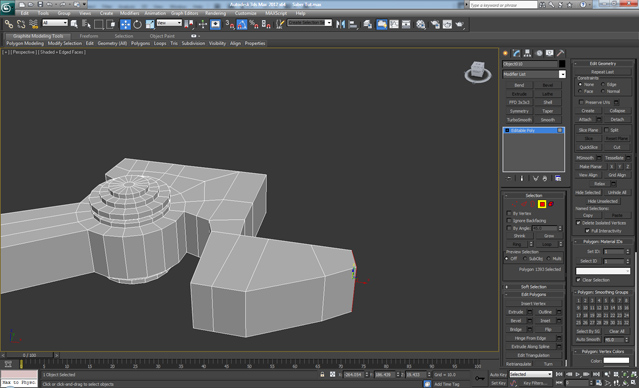The height and width of the screenshot is (388, 639).
Task: Uncheck Full Interactivity
Action: coord(587,231)
